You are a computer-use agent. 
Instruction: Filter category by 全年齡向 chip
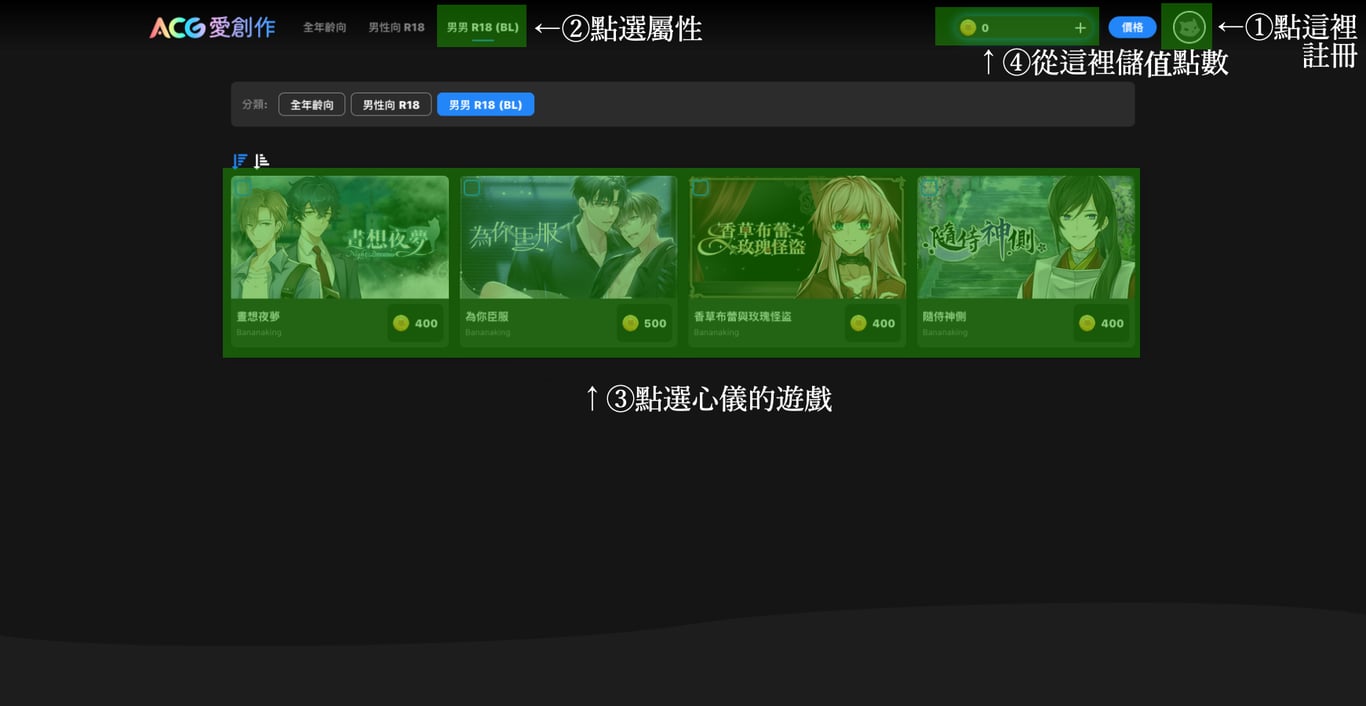point(312,104)
